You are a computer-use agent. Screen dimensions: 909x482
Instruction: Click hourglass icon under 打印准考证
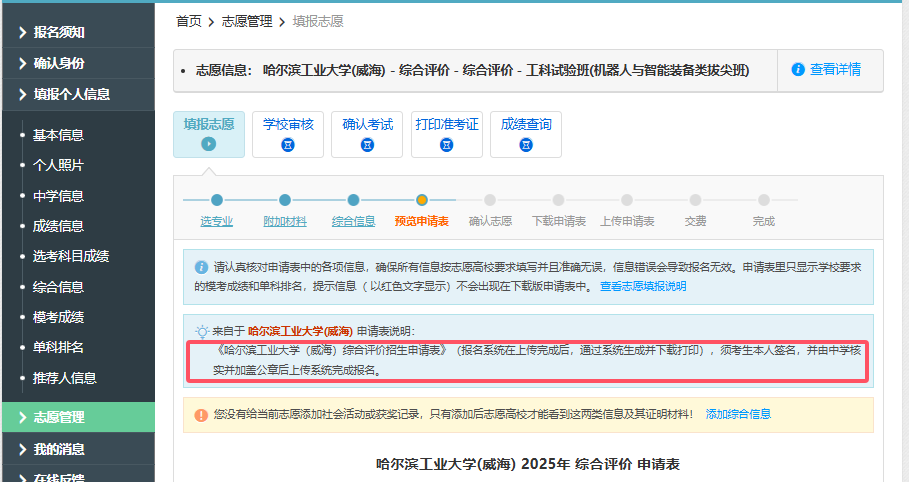click(x=446, y=145)
